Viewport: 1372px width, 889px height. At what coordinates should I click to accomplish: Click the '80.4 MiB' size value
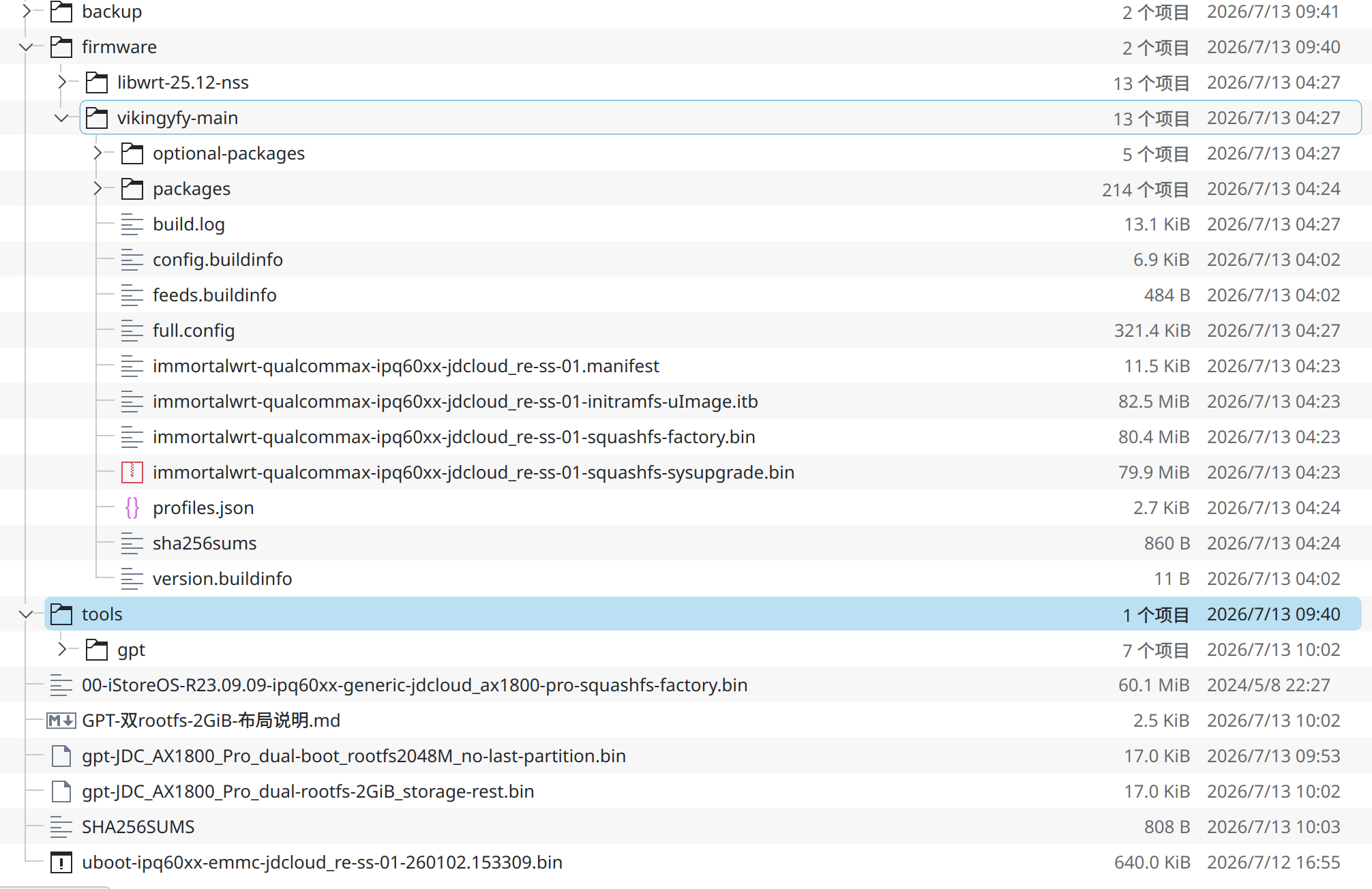pyautogui.click(x=1154, y=437)
